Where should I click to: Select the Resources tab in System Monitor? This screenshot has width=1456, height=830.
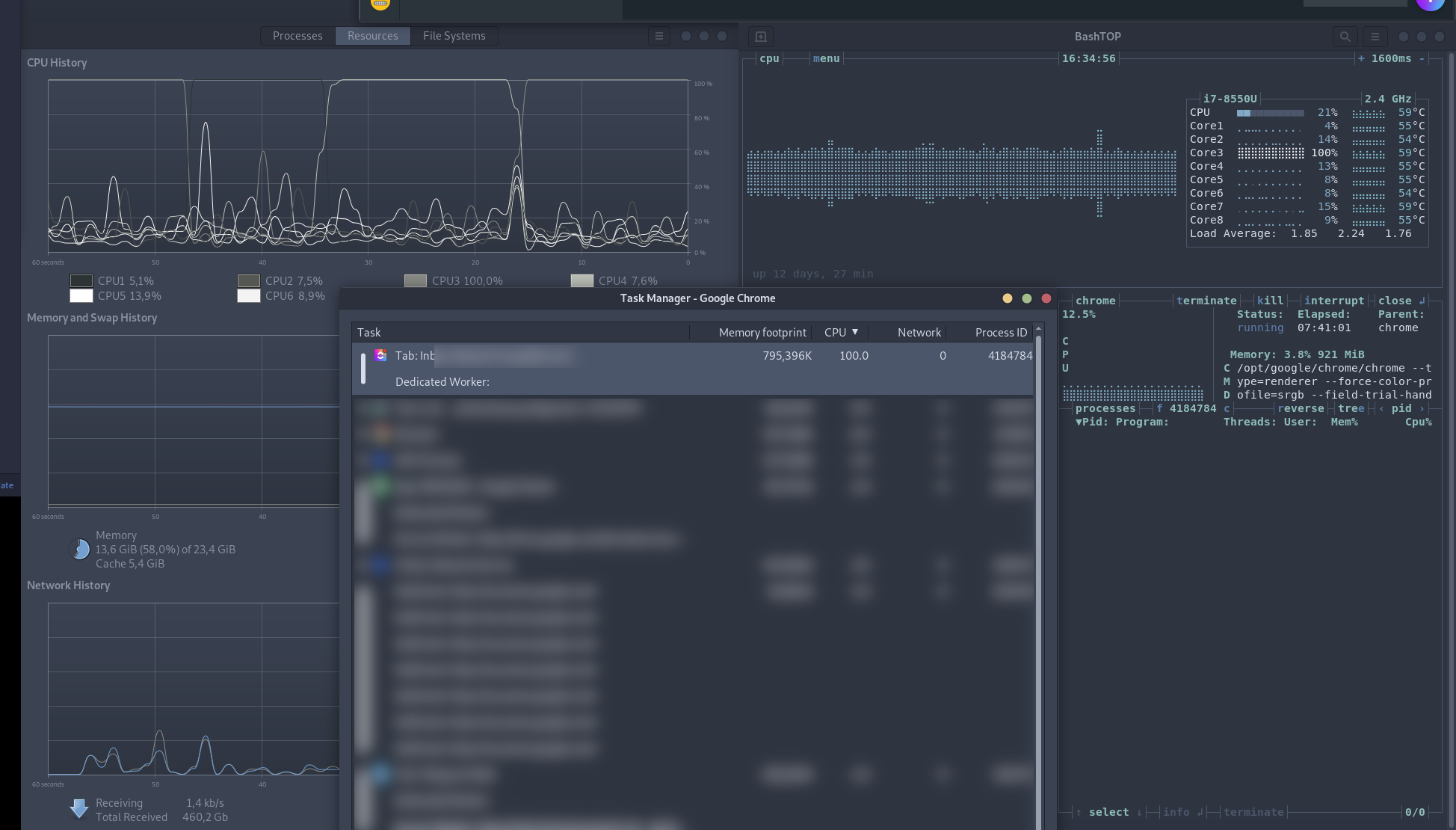point(372,36)
